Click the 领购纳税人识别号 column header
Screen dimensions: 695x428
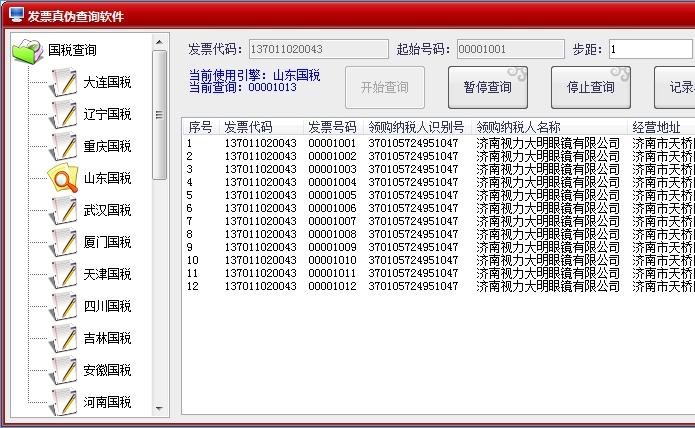click(417, 128)
